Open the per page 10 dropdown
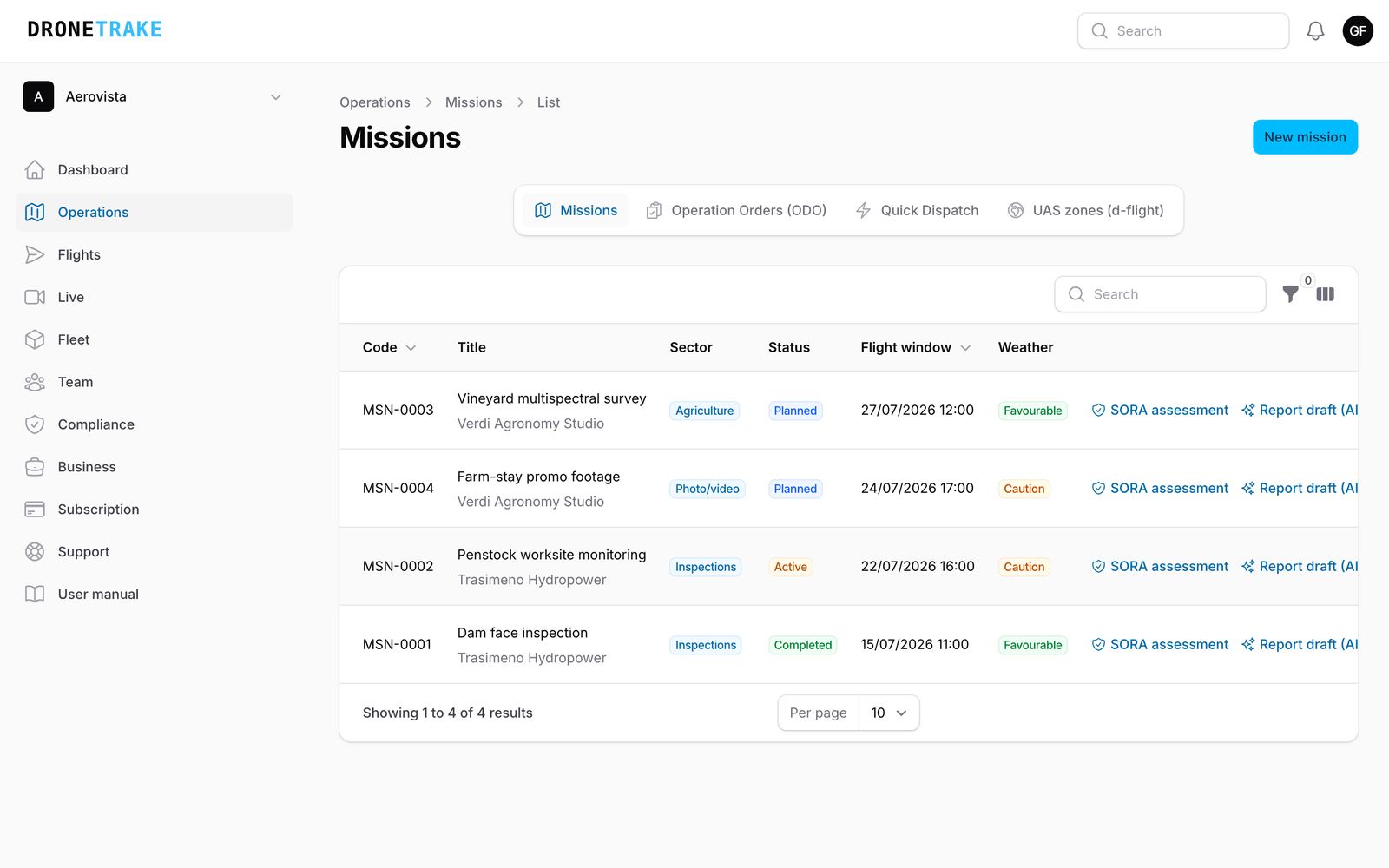Viewport: 1389px width, 868px height. tap(889, 713)
